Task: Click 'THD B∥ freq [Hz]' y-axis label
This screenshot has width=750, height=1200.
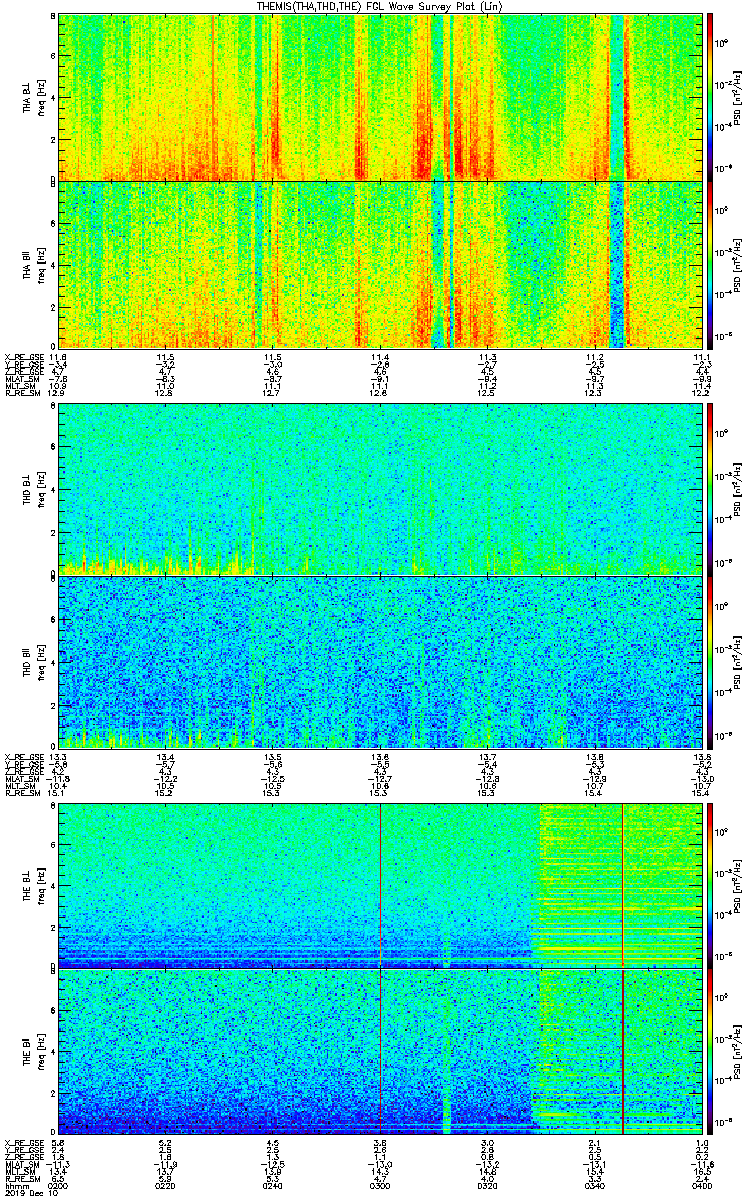Action: click(33, 660)
